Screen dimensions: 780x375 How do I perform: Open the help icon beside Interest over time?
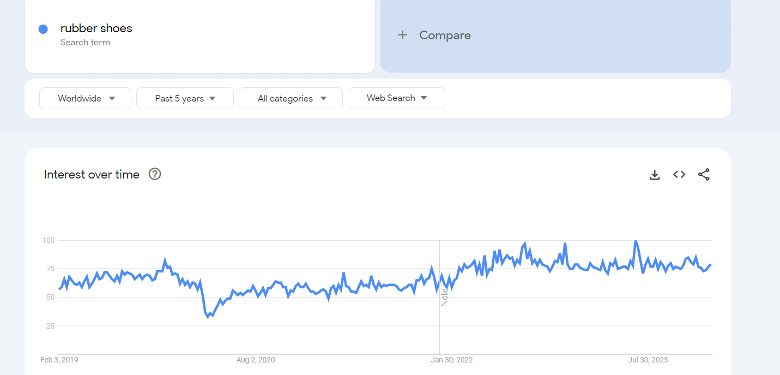pos(155,174)
